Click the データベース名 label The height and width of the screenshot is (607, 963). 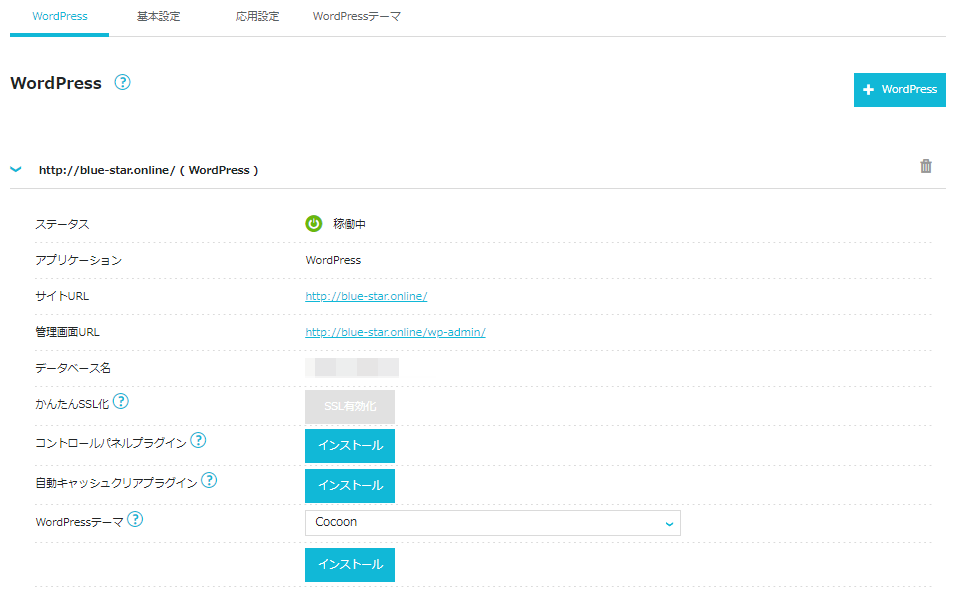[x=73, y=368]
